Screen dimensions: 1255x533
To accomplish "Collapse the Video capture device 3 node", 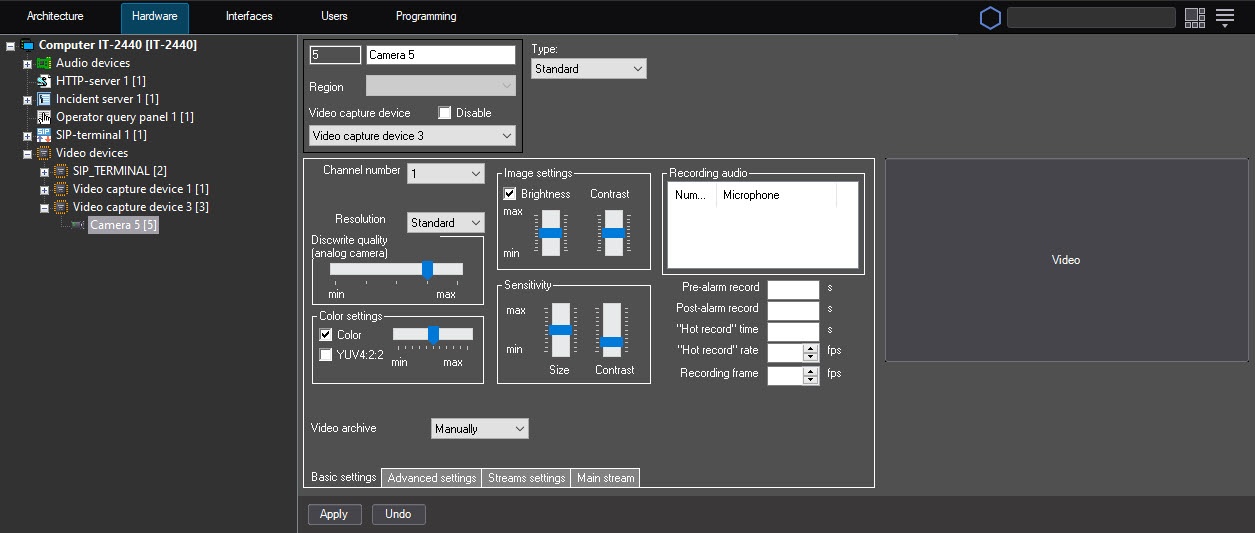I will tap(44, 208).
